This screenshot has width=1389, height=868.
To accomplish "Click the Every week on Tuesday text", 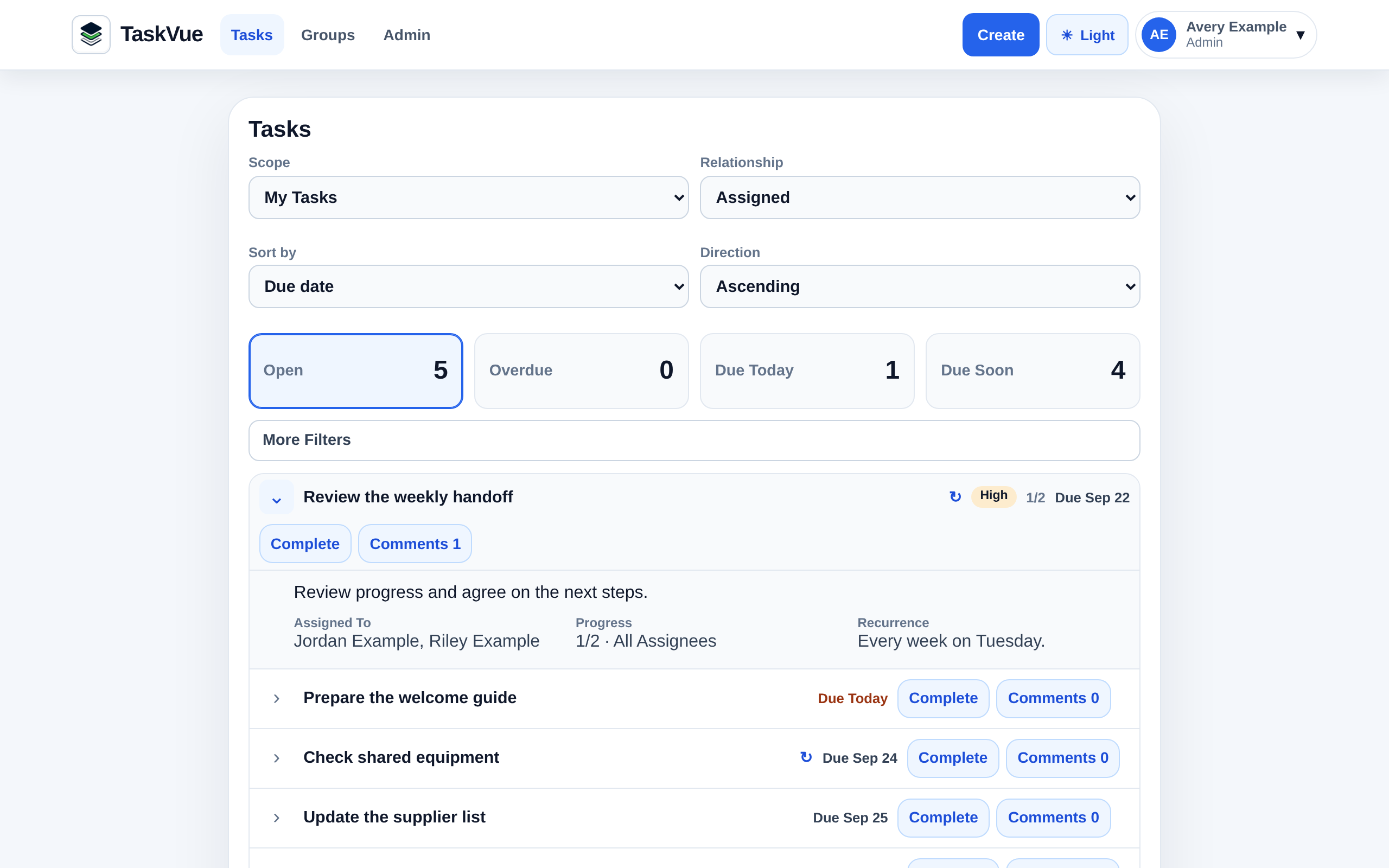I will click(x=951, y=641).
